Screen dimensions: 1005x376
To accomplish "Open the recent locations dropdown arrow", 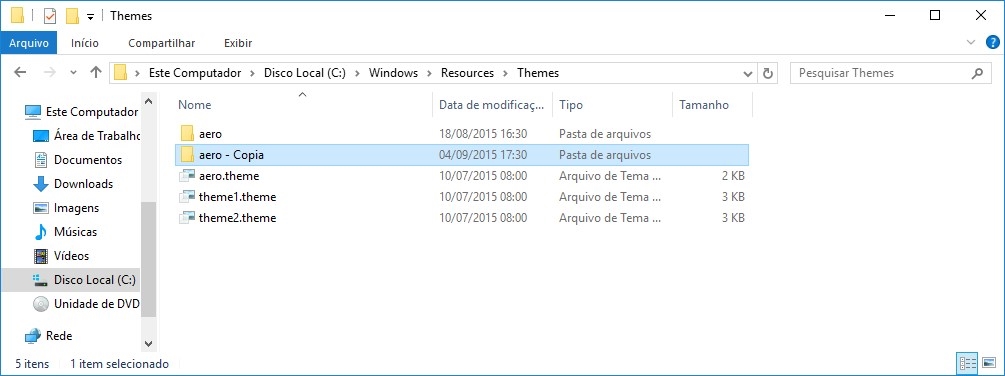I will point(73,73).
